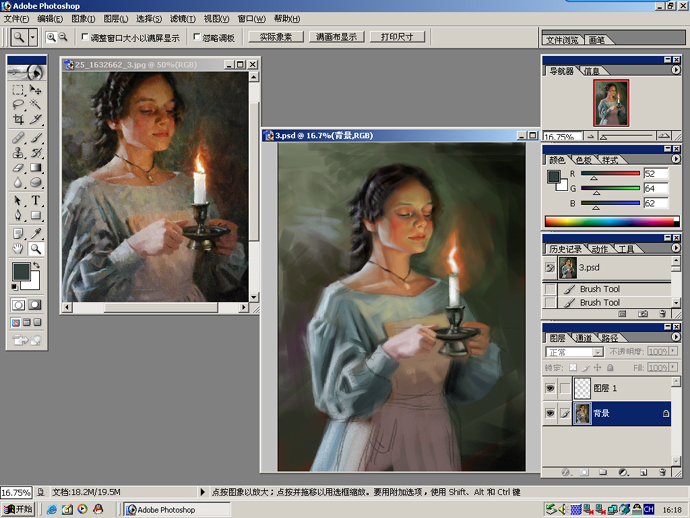Choose zoom-out mode in options bar
The height and width of the screenshot is (518, 690).
[63, 37]
